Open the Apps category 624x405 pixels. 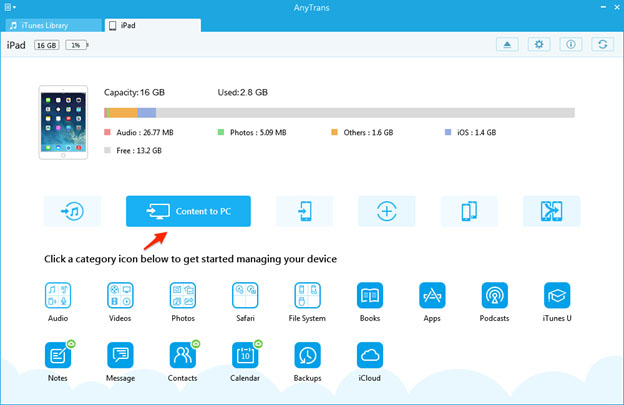coord(432,295)
